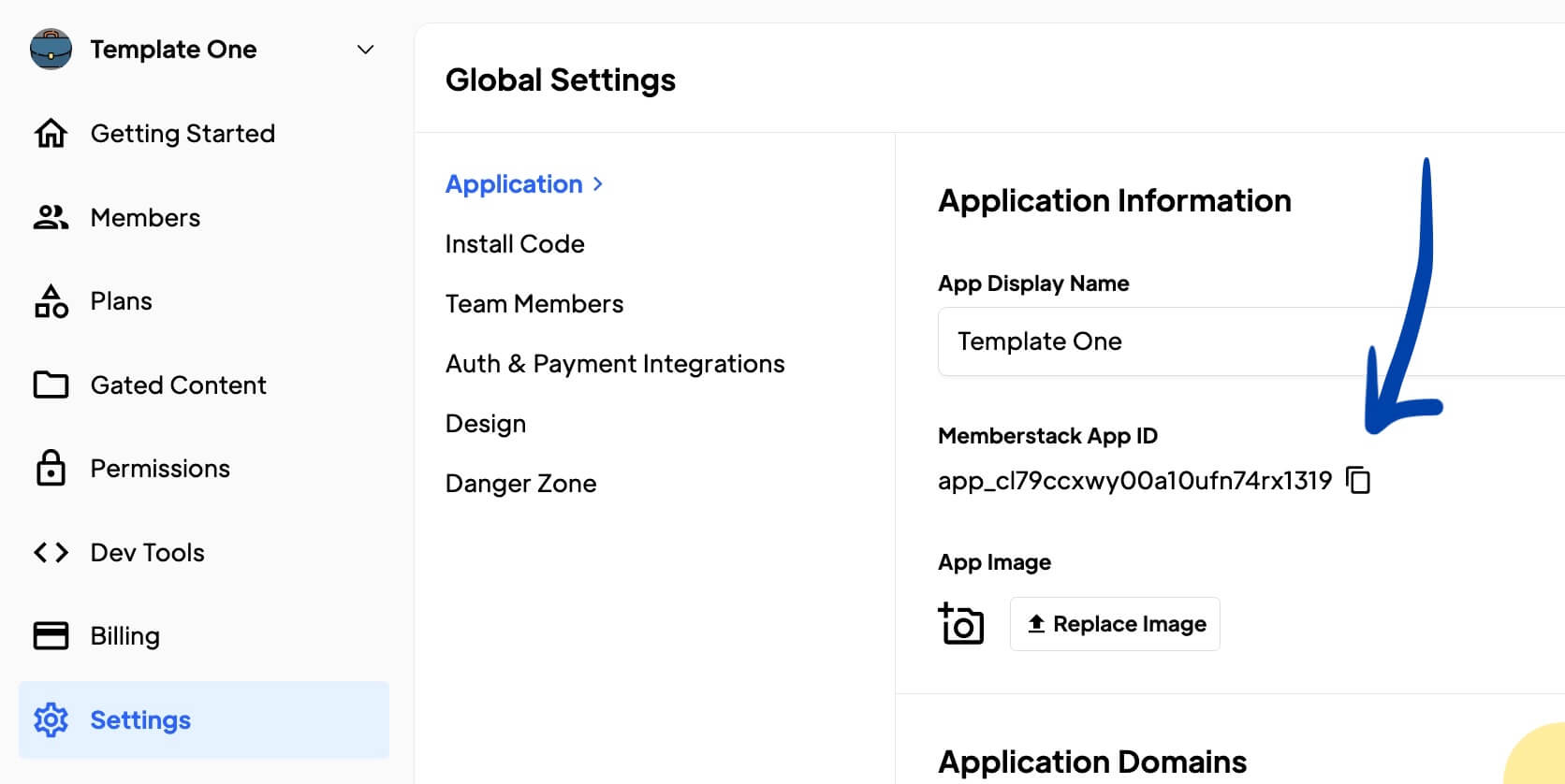Open Team Members settings

pyautogui.click(x=534, y=304)
